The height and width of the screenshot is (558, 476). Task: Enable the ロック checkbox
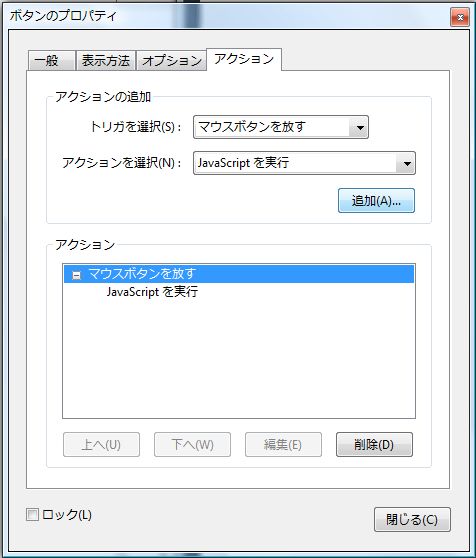(x=32, y=515)
